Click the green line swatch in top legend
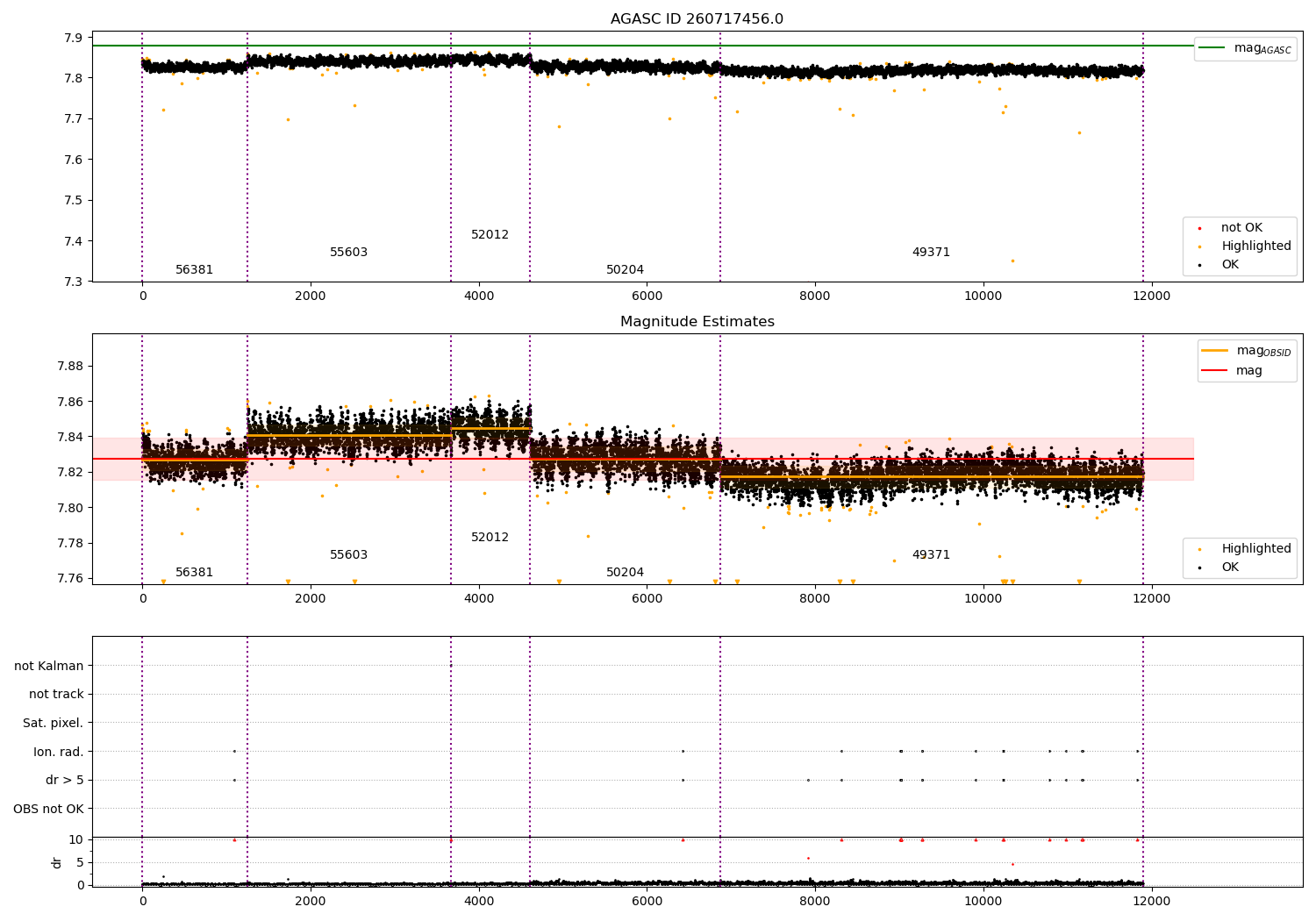 coord(1212,48)
